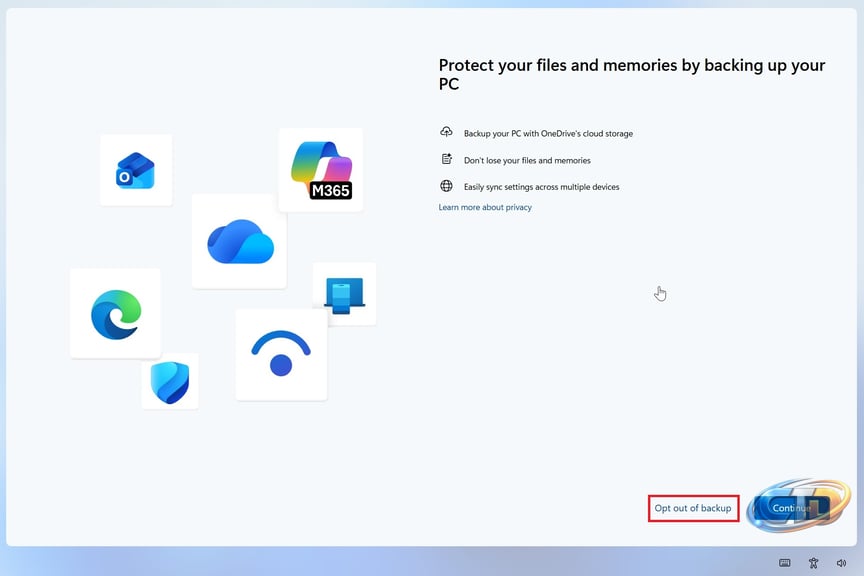The image size is (864, 576).
Task: Open the accessibility options icon
Action: (x=813, y=563)
